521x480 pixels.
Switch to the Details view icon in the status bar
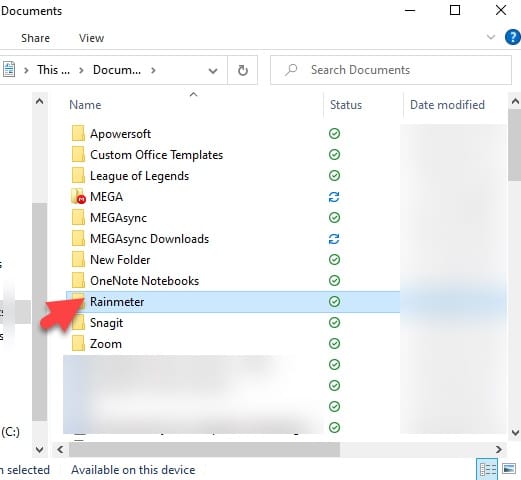[x=488, y=470]
